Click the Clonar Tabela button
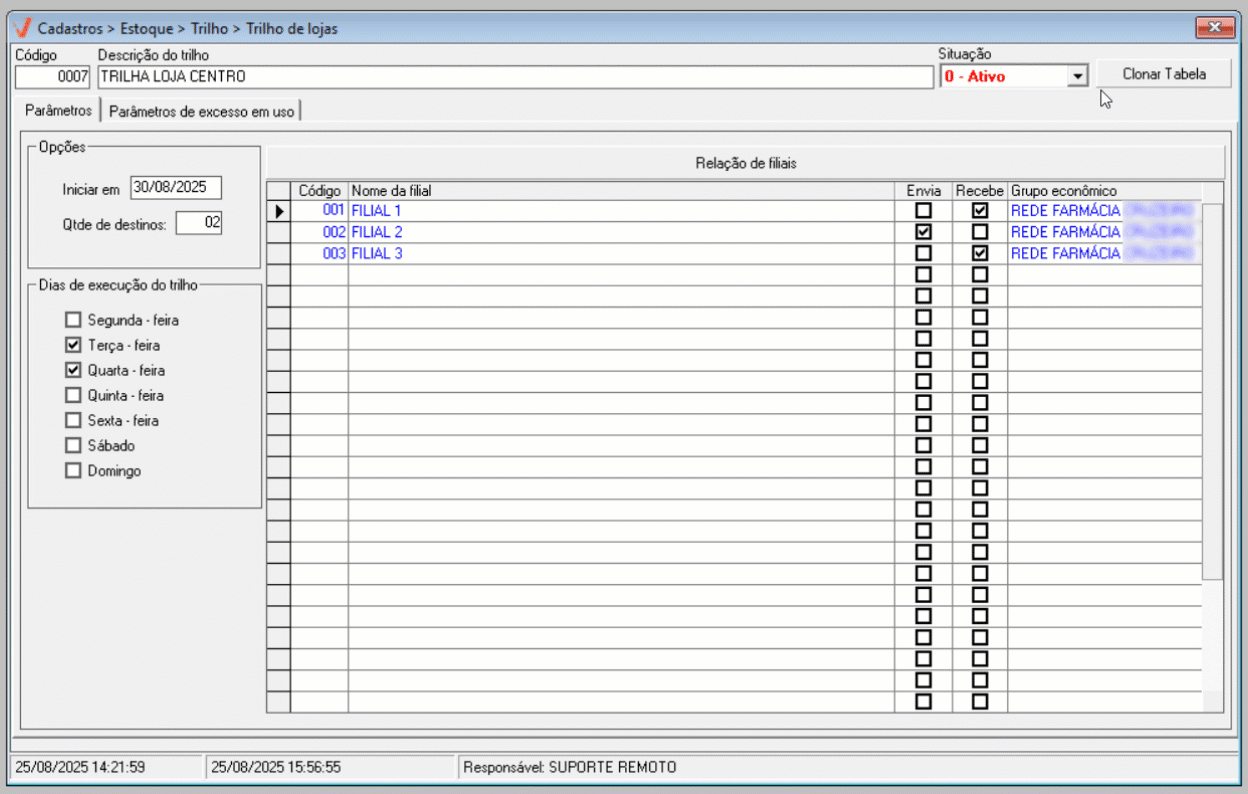The height and width of the screenshot is (794, 1248). pos(1164,74)
